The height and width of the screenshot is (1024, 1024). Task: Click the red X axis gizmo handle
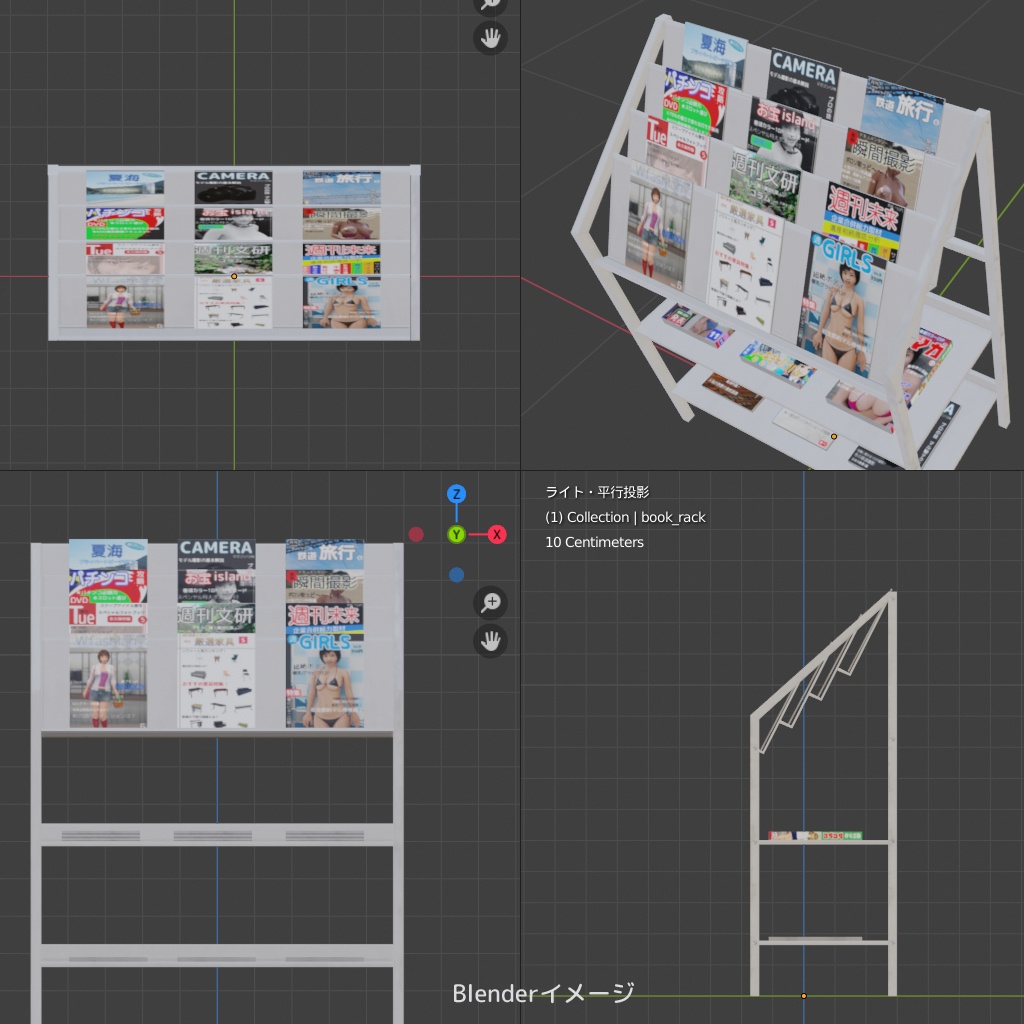(497, 534)
